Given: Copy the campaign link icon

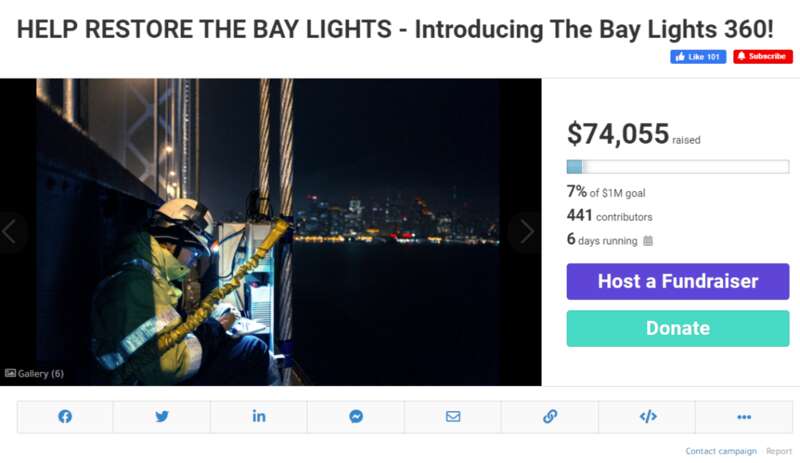Looking at the screenshot, I should click(550, 417).
